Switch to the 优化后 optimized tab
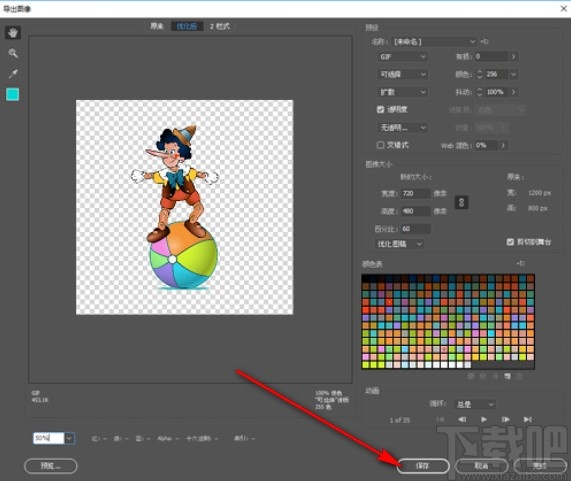This screenshot has width=571, height=481. pyautogui.click(x=186, y=26)
